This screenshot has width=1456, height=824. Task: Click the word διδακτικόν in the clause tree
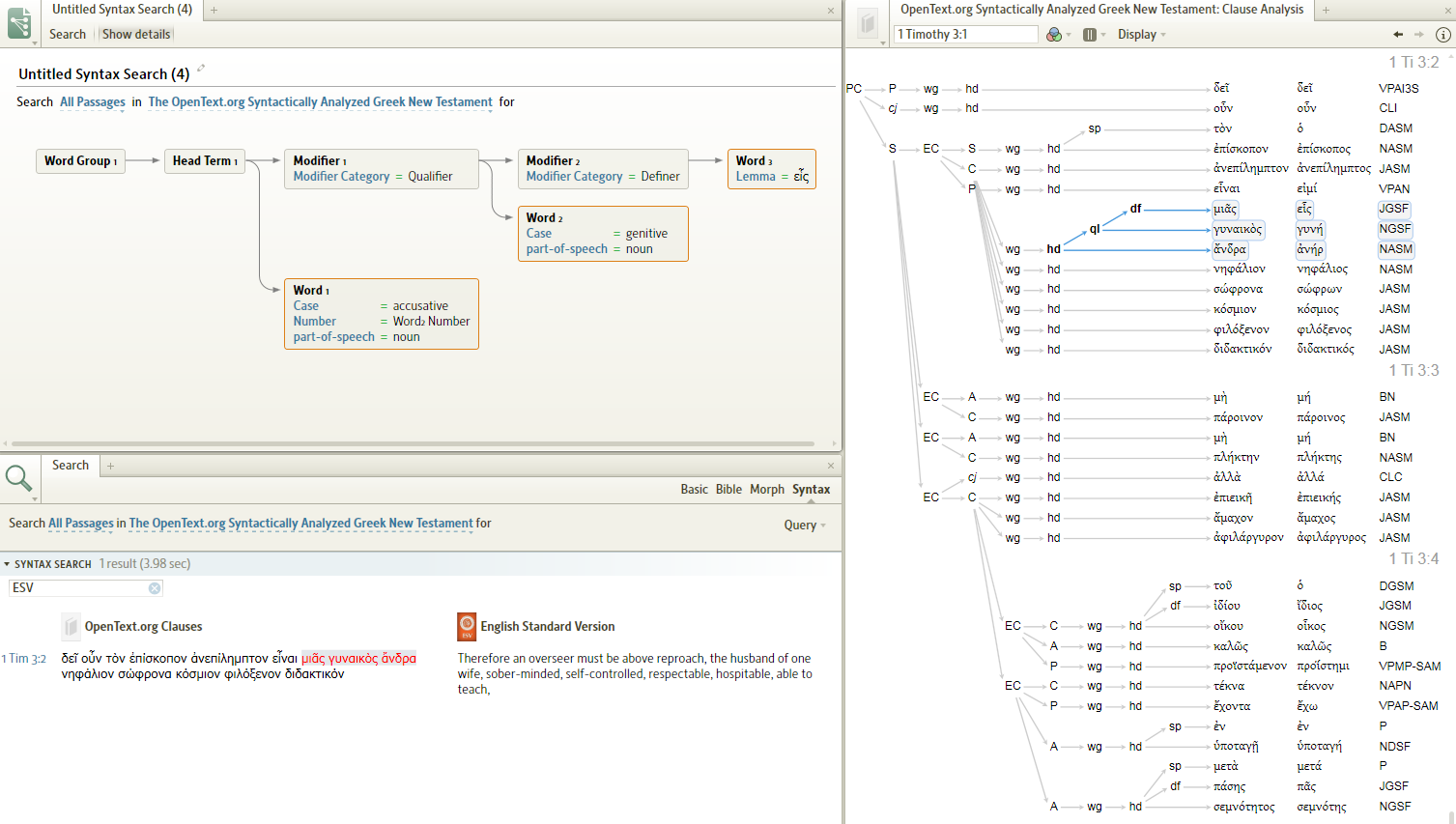point(1242,350)
